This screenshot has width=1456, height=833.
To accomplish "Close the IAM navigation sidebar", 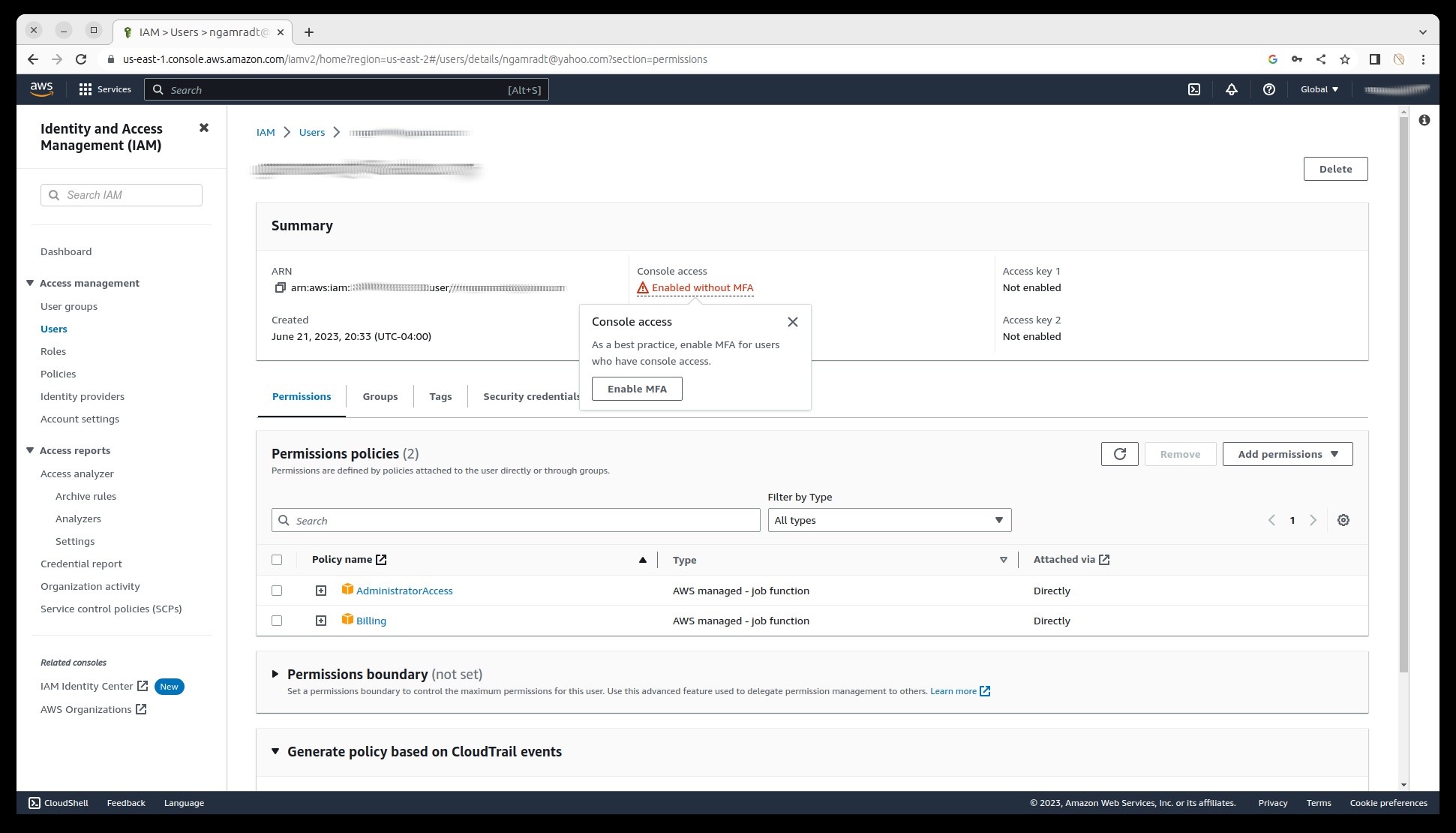I will pyautogui.click(x=203, y=128).
